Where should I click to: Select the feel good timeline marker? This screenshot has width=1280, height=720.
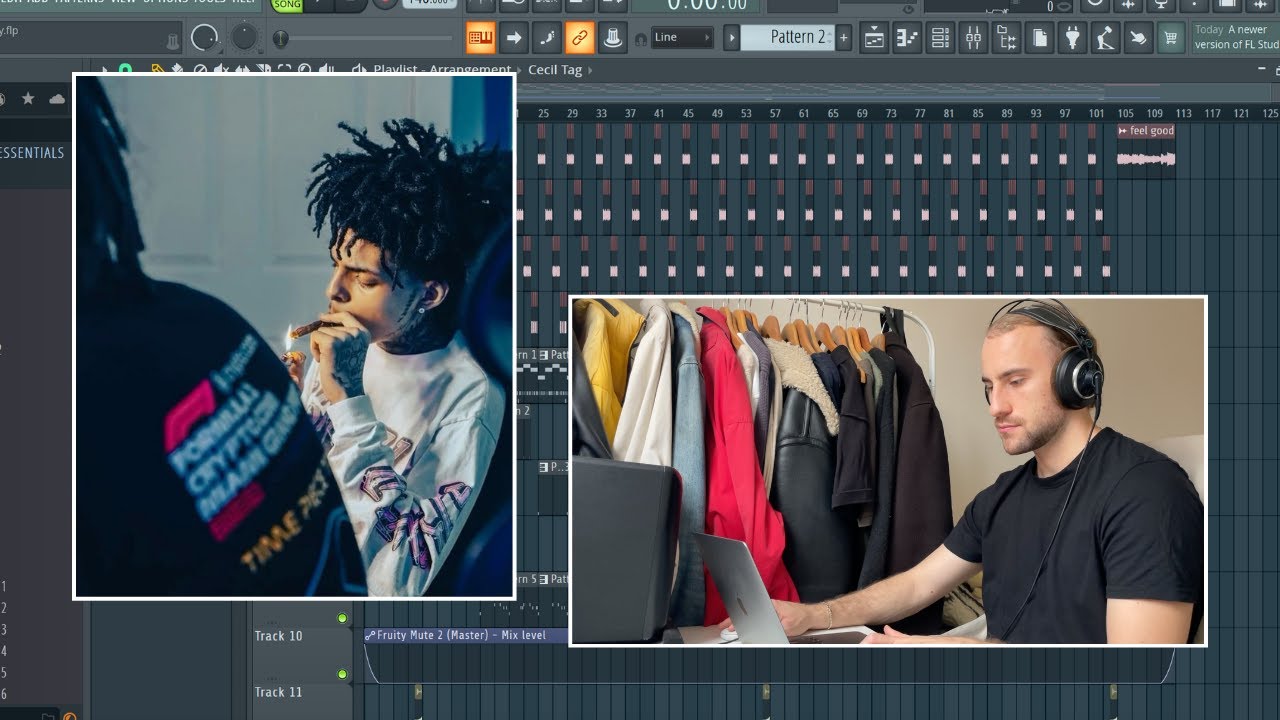[1146, 131]
